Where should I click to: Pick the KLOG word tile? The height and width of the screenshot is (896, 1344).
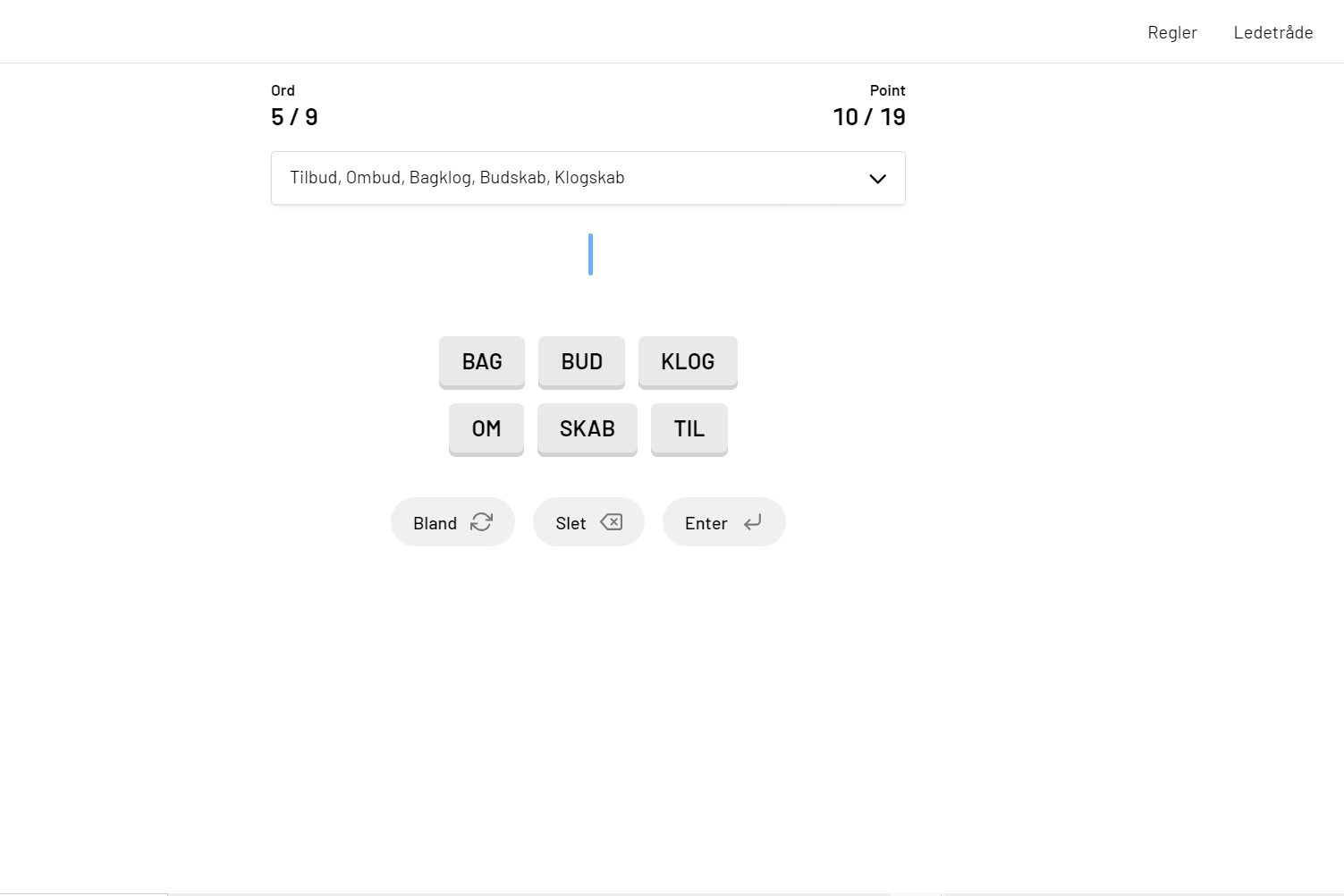pos(688,362)
